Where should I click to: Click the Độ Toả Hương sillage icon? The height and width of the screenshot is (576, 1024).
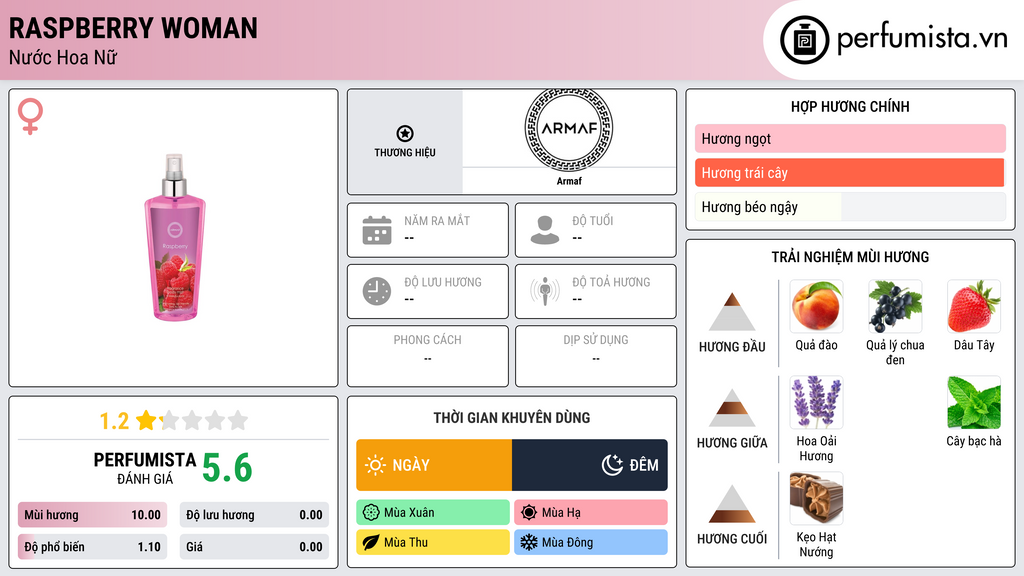point(544,291)
